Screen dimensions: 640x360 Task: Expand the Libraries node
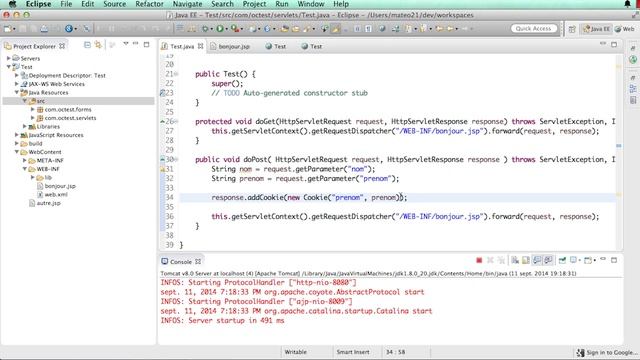click(x=24, y=127)
